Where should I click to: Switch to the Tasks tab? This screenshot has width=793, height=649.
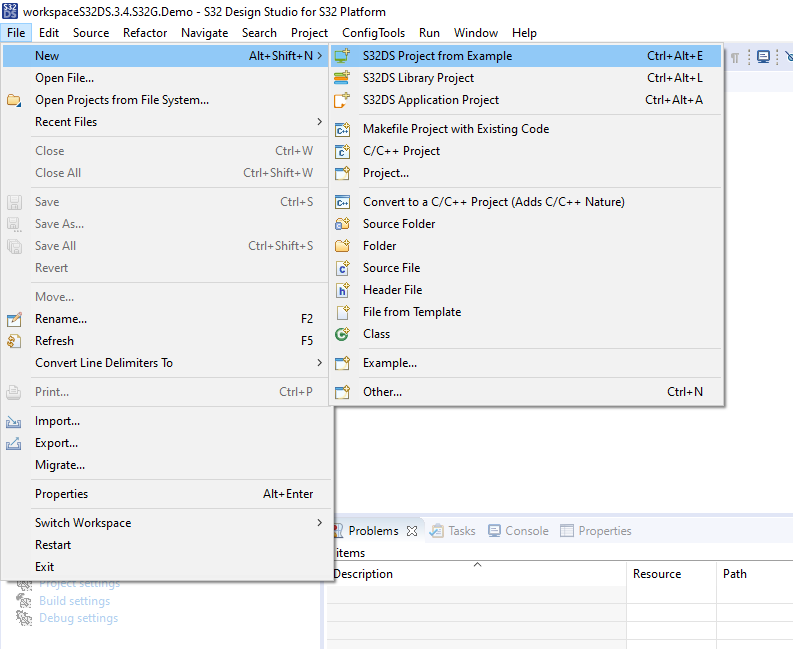453,531
